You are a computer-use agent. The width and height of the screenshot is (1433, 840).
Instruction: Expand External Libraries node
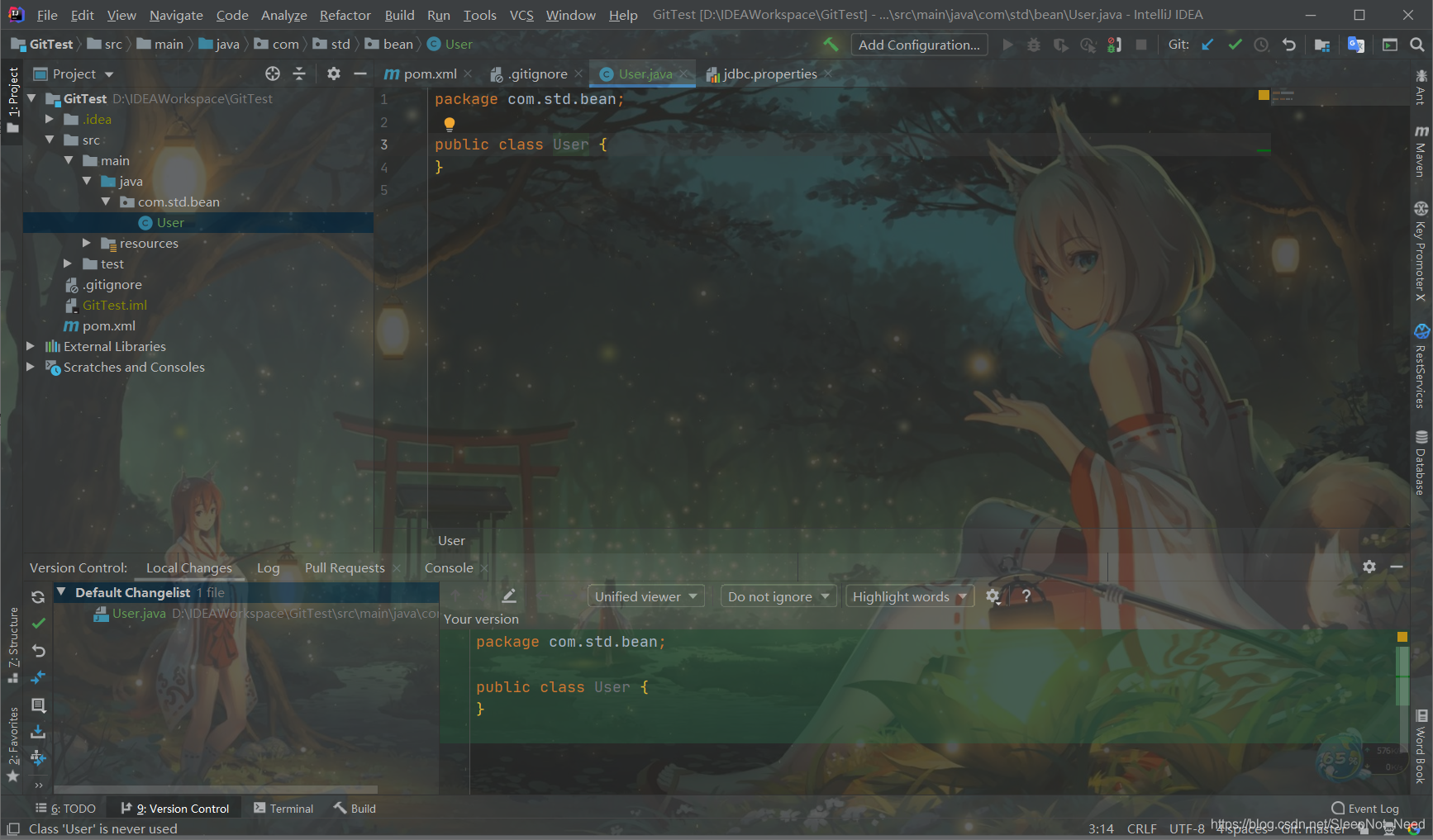click(x=31, y=346)
